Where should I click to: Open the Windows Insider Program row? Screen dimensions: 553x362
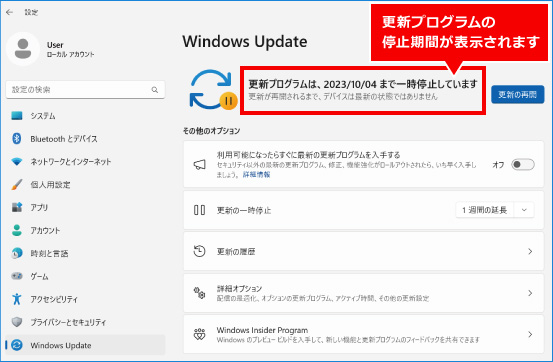[364, 334]
